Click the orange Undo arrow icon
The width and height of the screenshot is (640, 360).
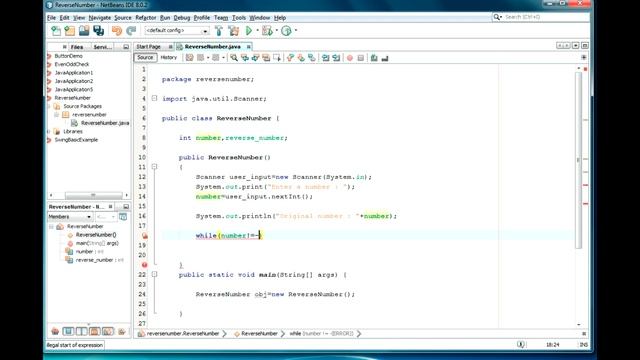(117, 31)
